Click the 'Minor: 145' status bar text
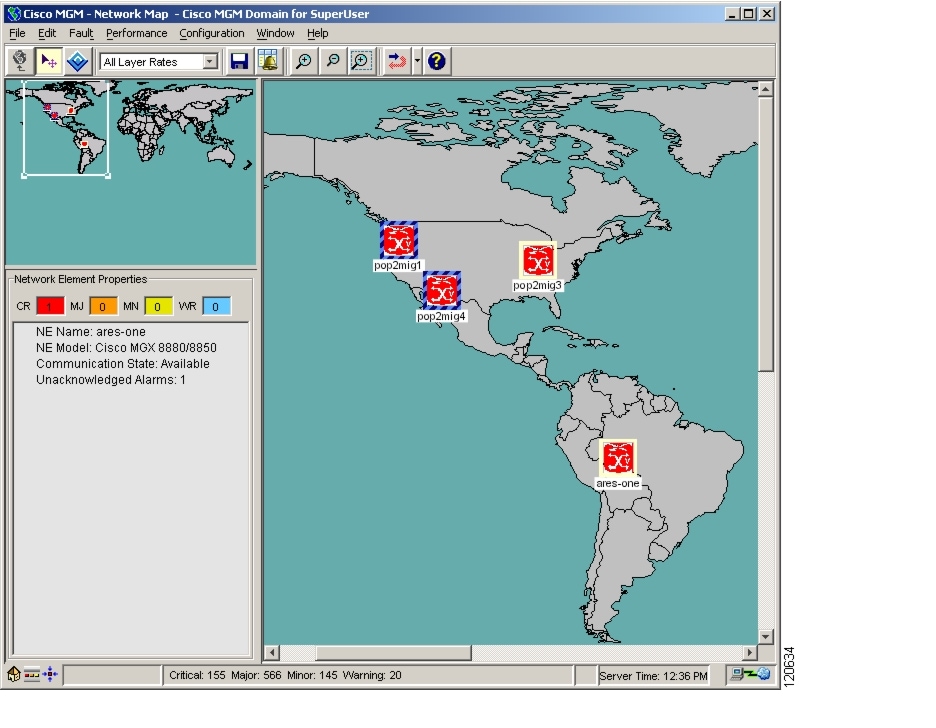The height and width of the screenshot is (728, 936). pos(312,675)
